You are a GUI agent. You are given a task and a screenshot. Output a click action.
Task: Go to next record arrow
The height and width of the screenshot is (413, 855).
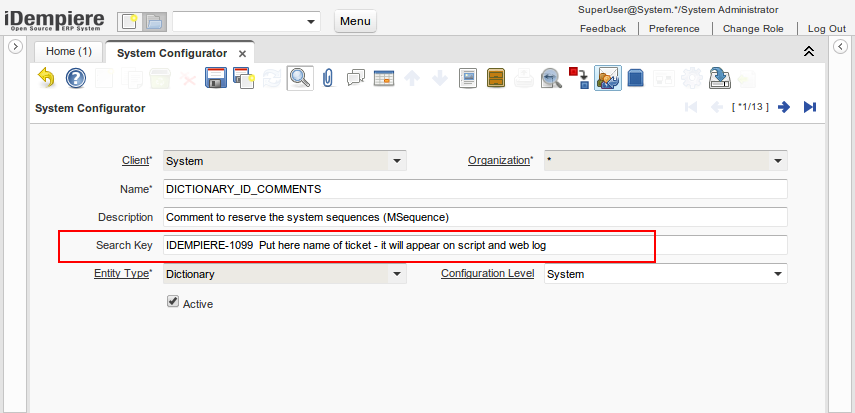coord(784,107)
